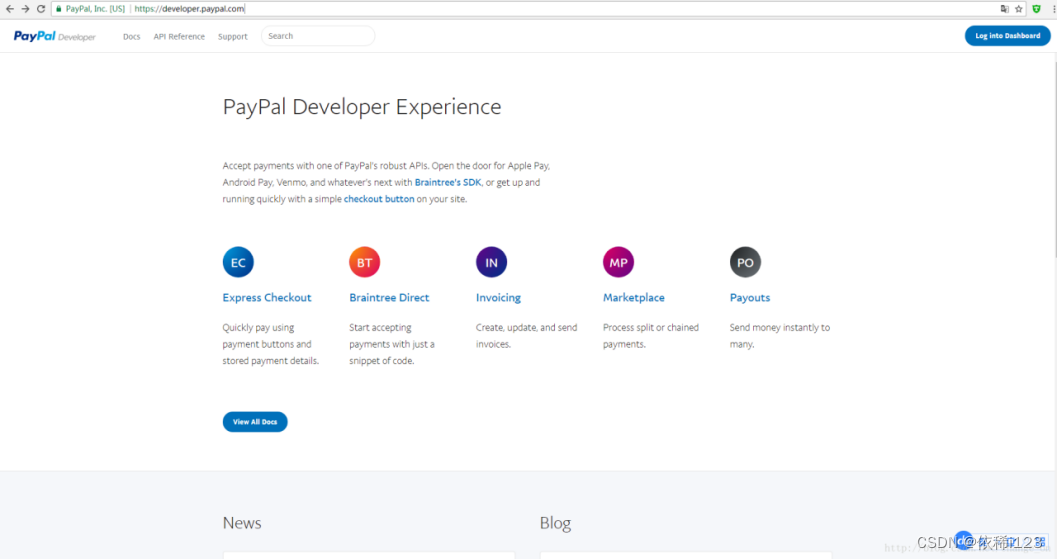Open the Express Checkout link
Screen dimensions: 1057x560
267,298
